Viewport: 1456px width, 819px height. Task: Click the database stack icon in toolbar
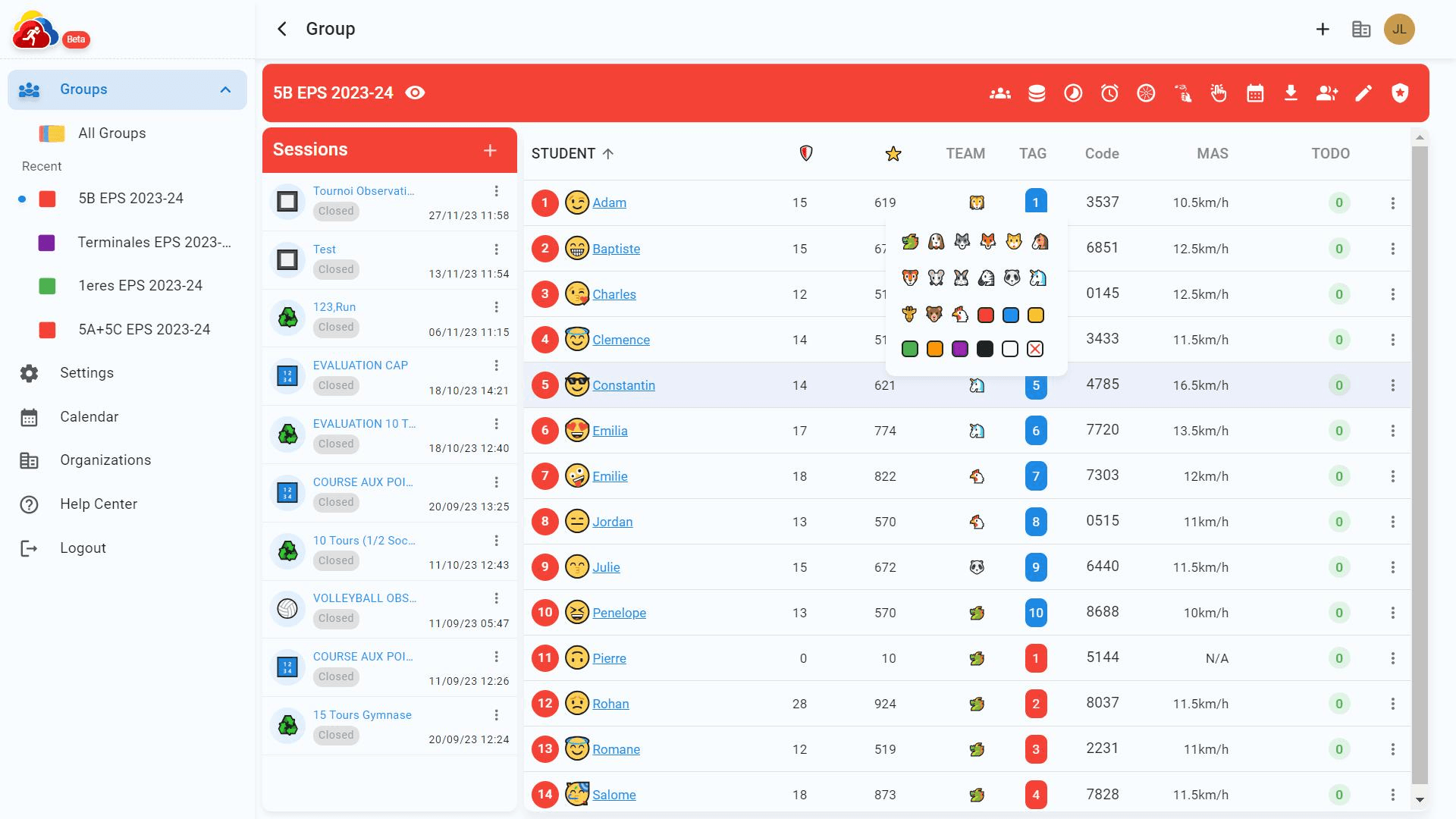point(1037,93)
